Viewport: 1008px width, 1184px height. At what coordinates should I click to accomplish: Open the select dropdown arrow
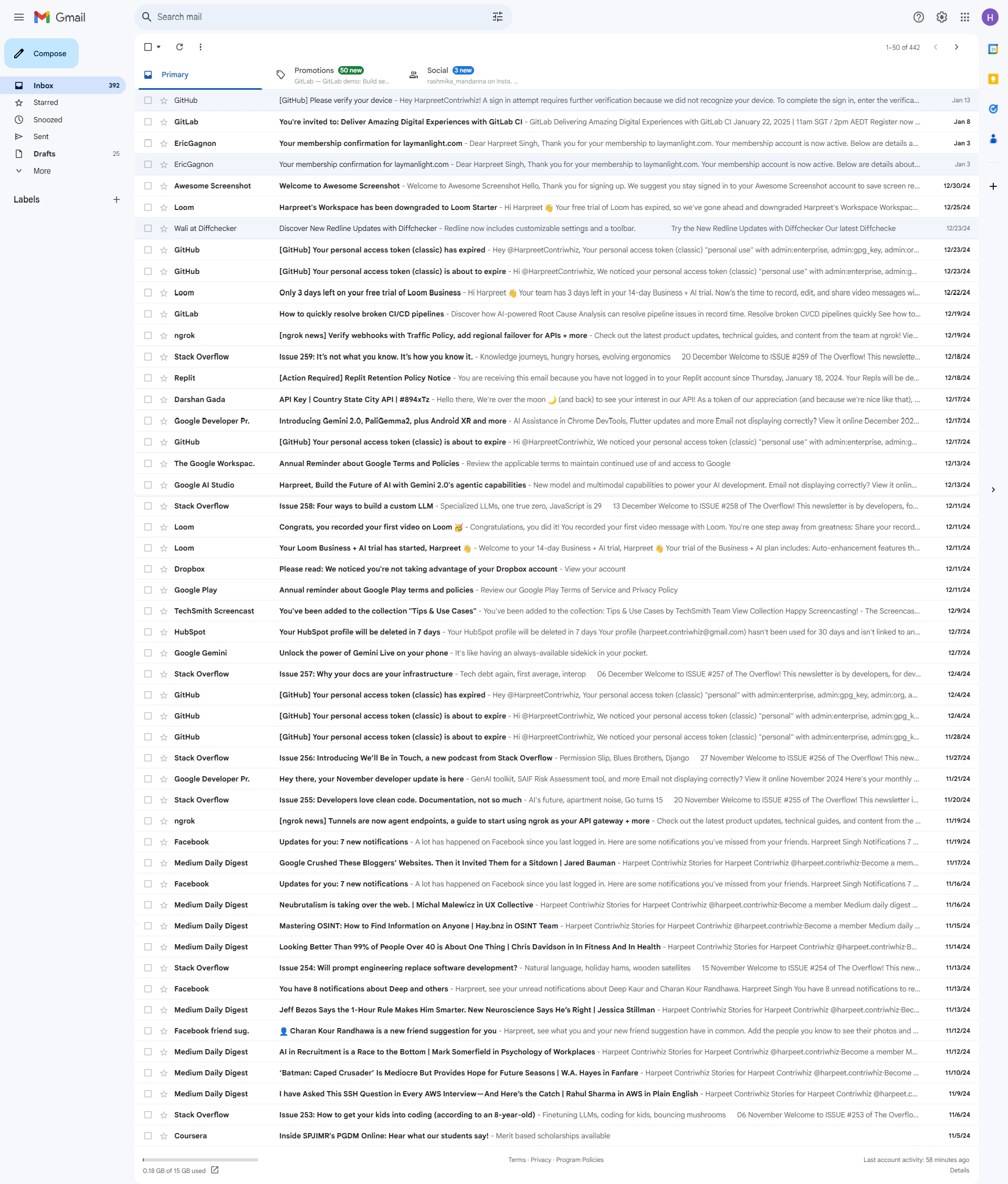pos(159,47)
